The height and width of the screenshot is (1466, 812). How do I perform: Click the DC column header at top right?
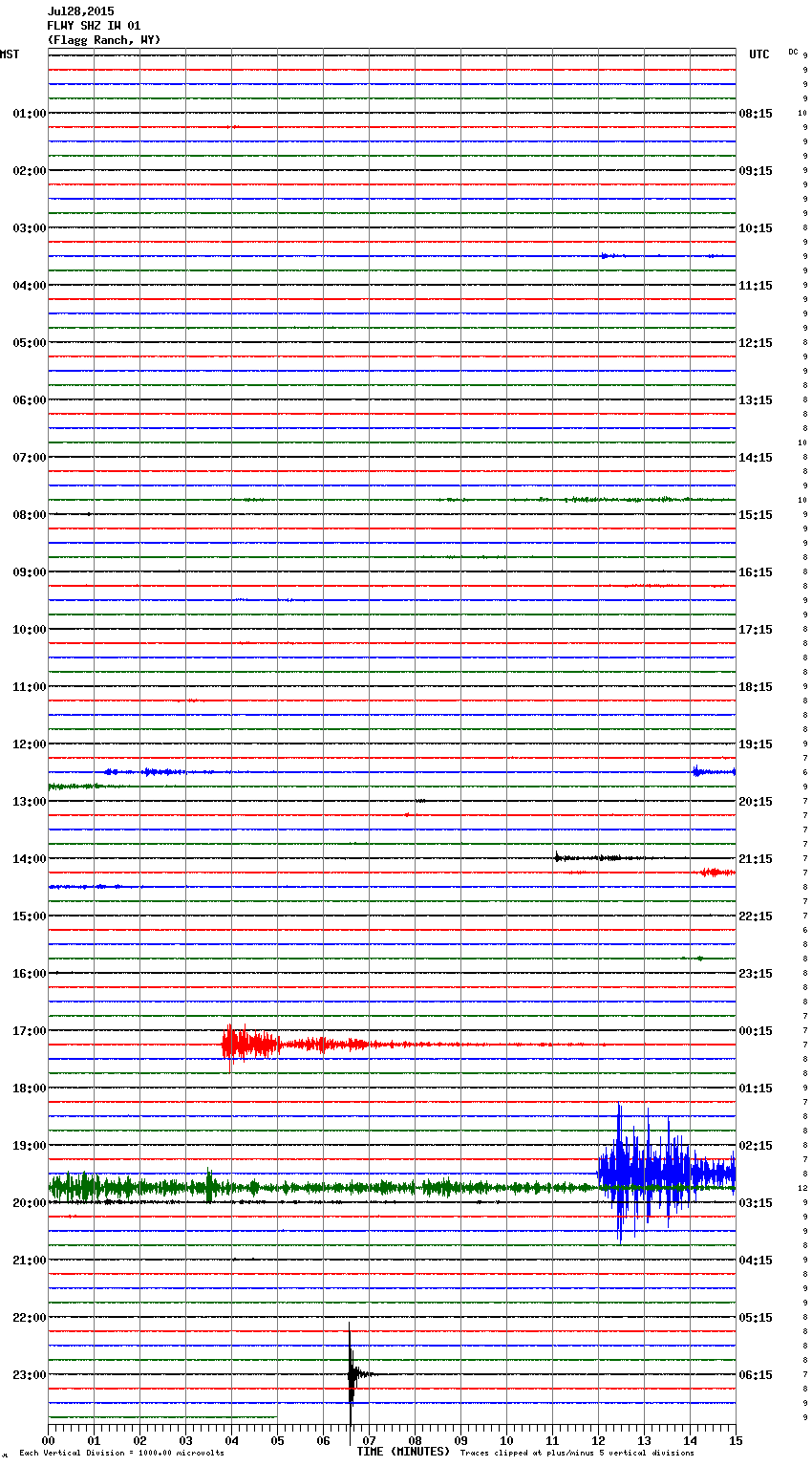click(x=793, y=52)
